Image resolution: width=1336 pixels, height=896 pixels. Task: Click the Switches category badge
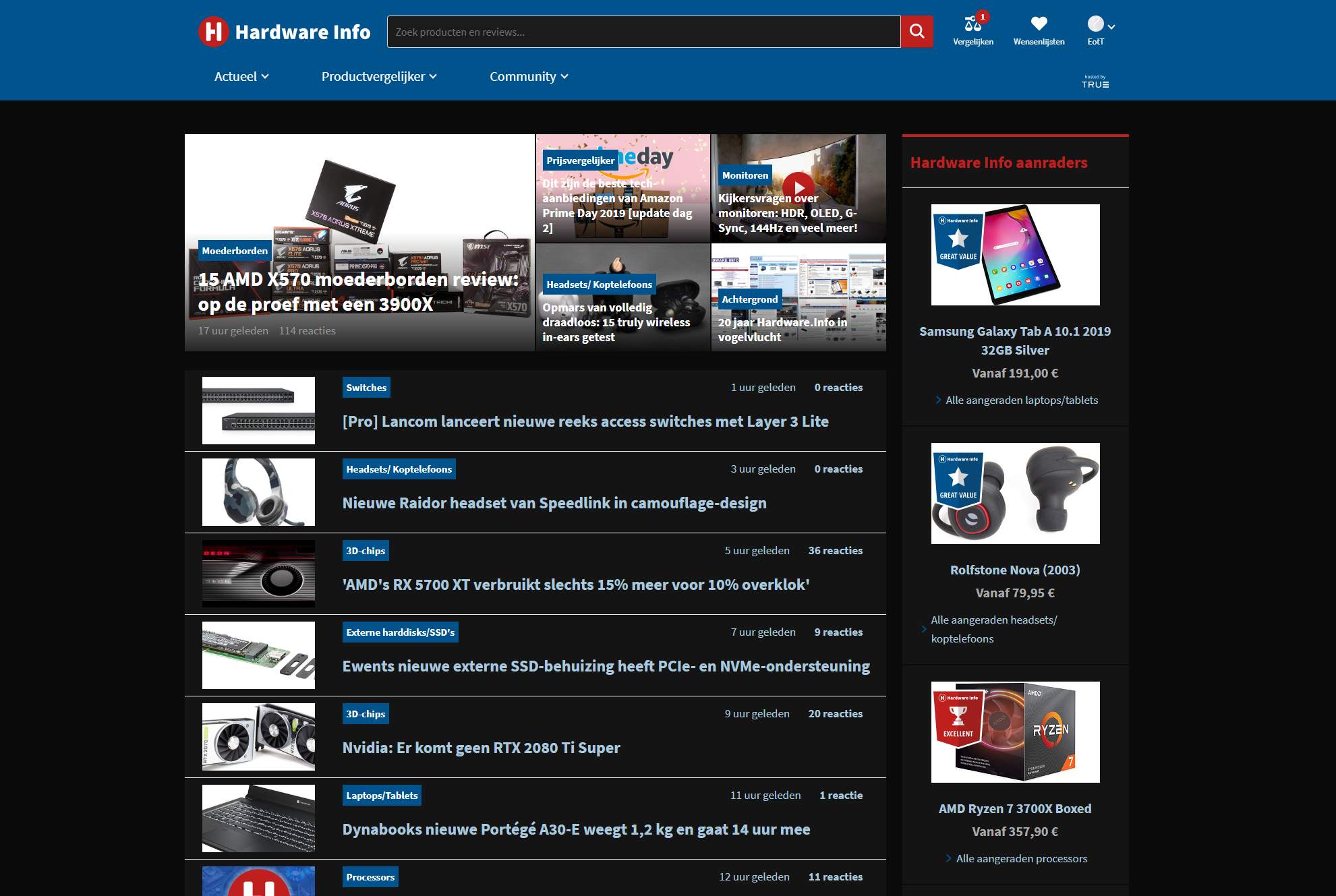point(366,388)
